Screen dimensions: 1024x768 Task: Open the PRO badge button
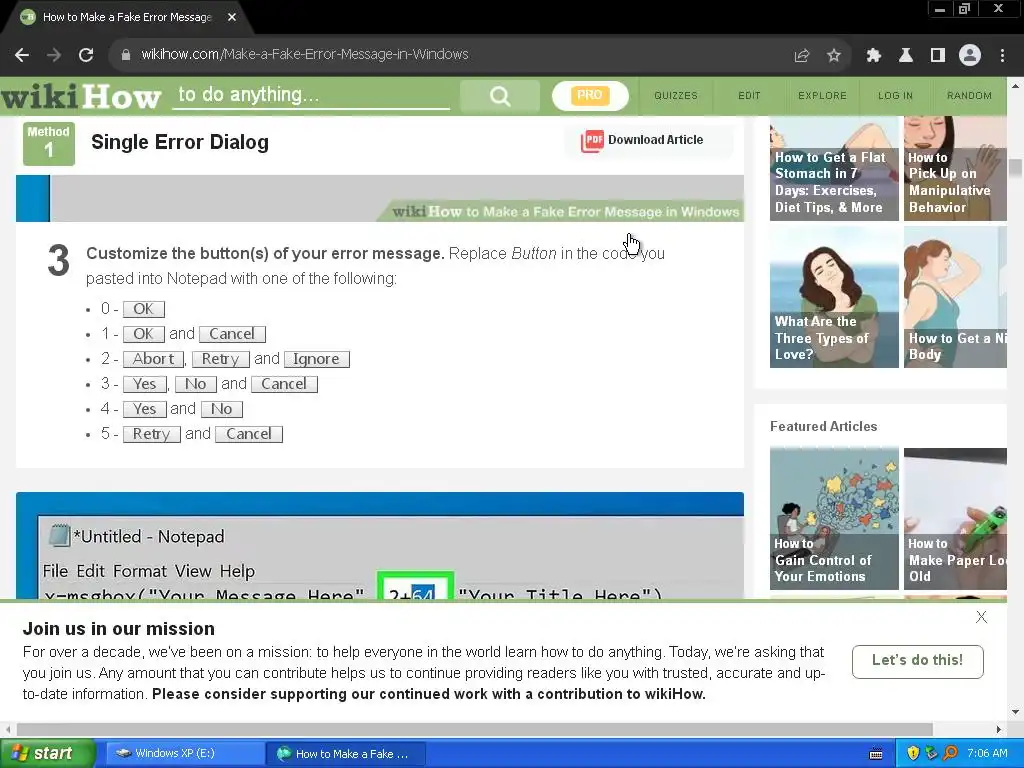pyautogui.click(x=590, y=95)
